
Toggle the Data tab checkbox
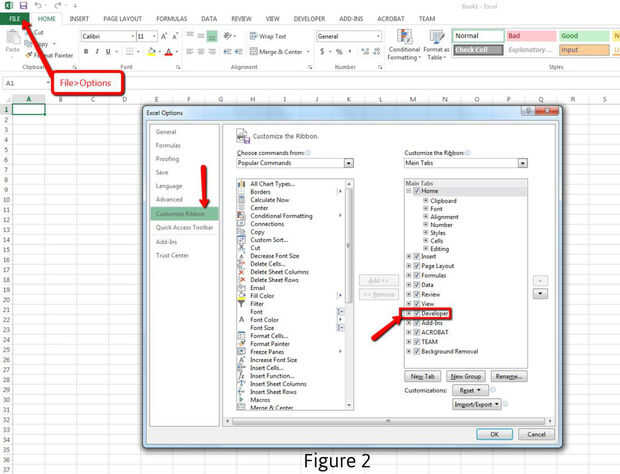[416, 285]
